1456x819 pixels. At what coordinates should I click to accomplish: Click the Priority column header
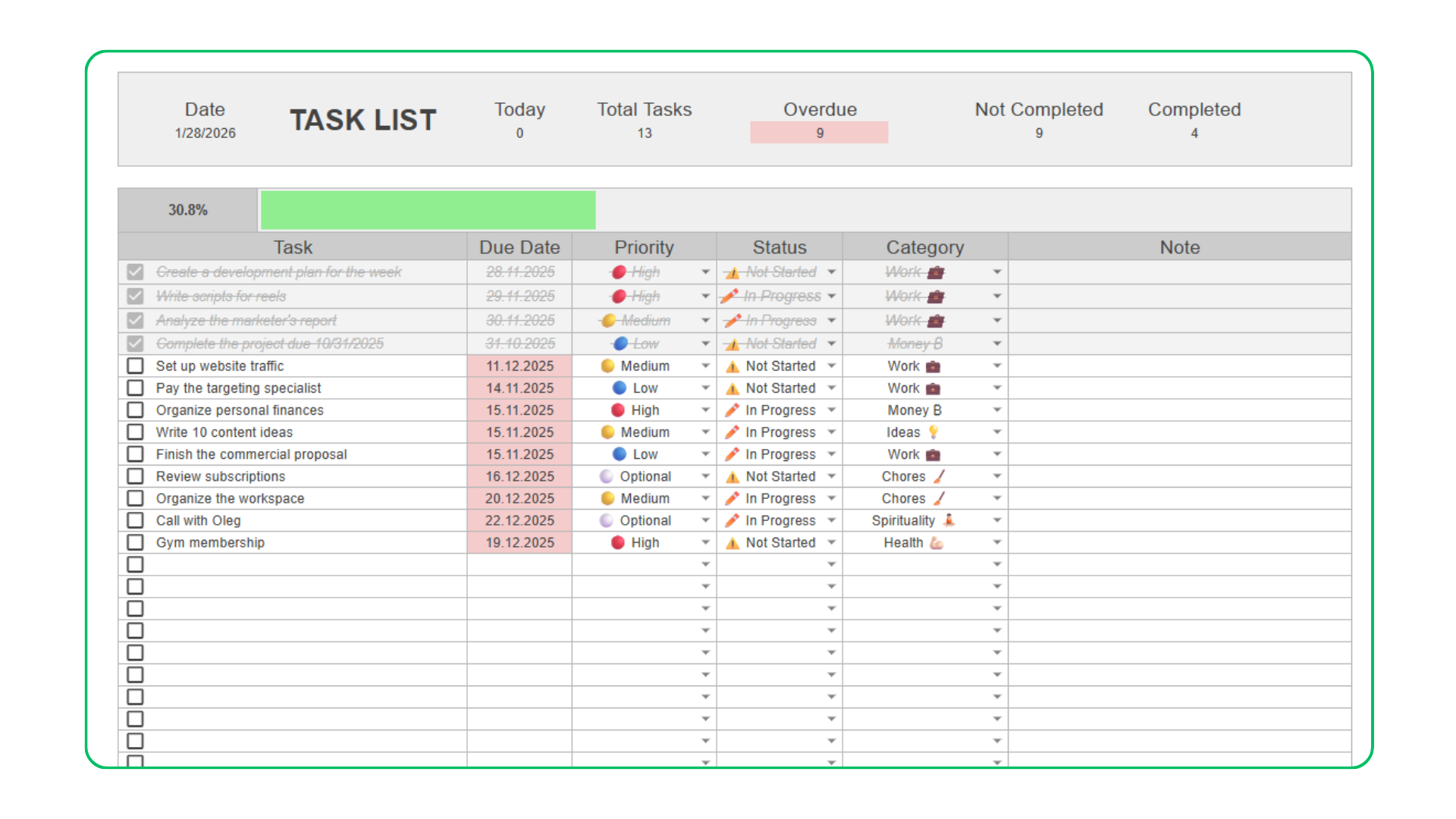[644, 247]
